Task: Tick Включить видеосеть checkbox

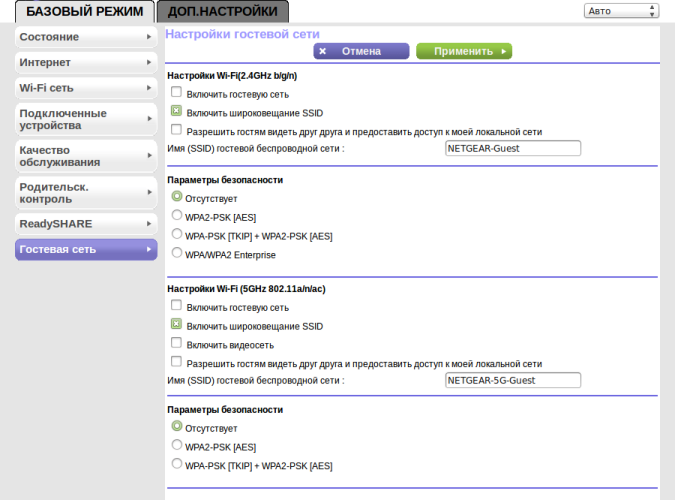Action: click(176, 342)
